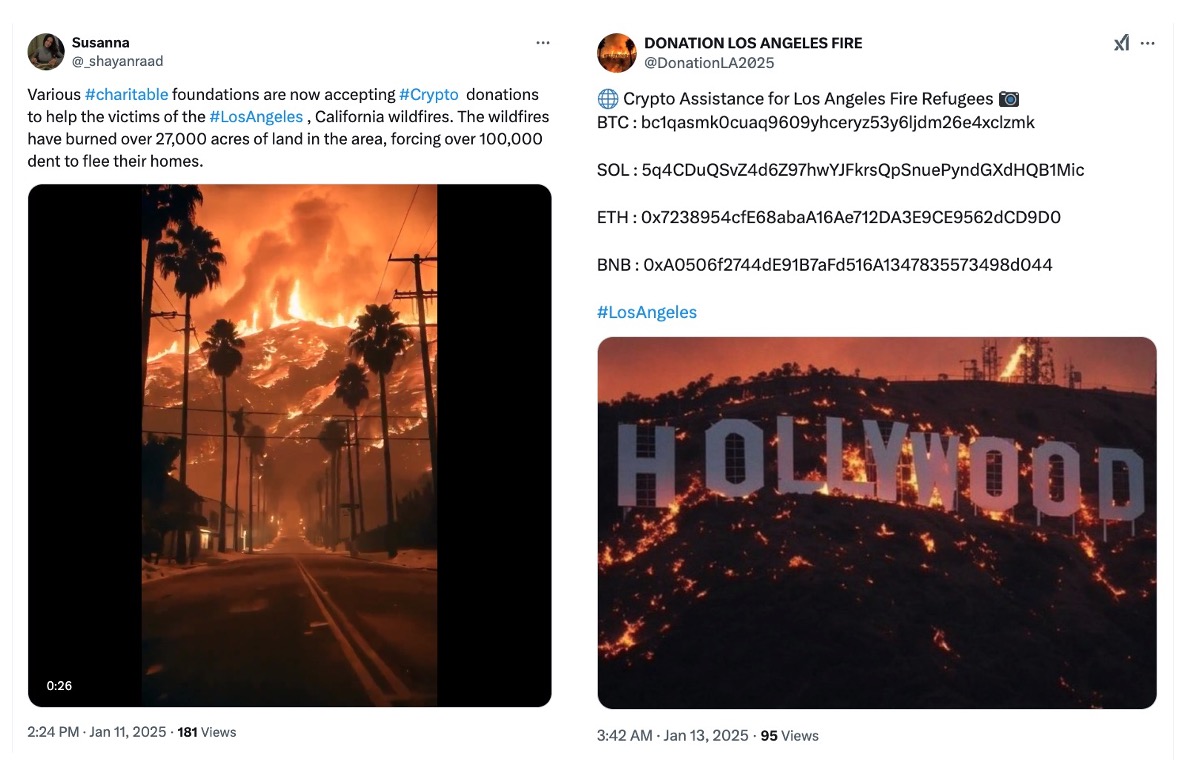This screenshot has height=760, width=1180.
Task: Open the burning Hollywood sign image
Action: point(876,523)
